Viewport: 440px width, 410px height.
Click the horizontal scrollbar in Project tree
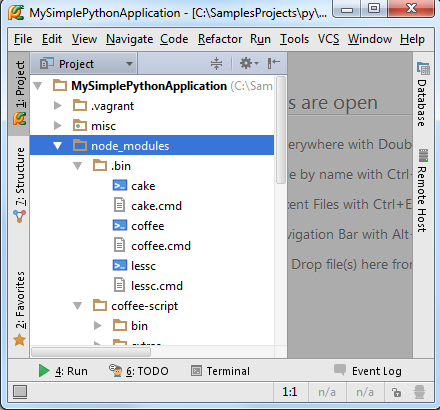(x=91, y=352)
